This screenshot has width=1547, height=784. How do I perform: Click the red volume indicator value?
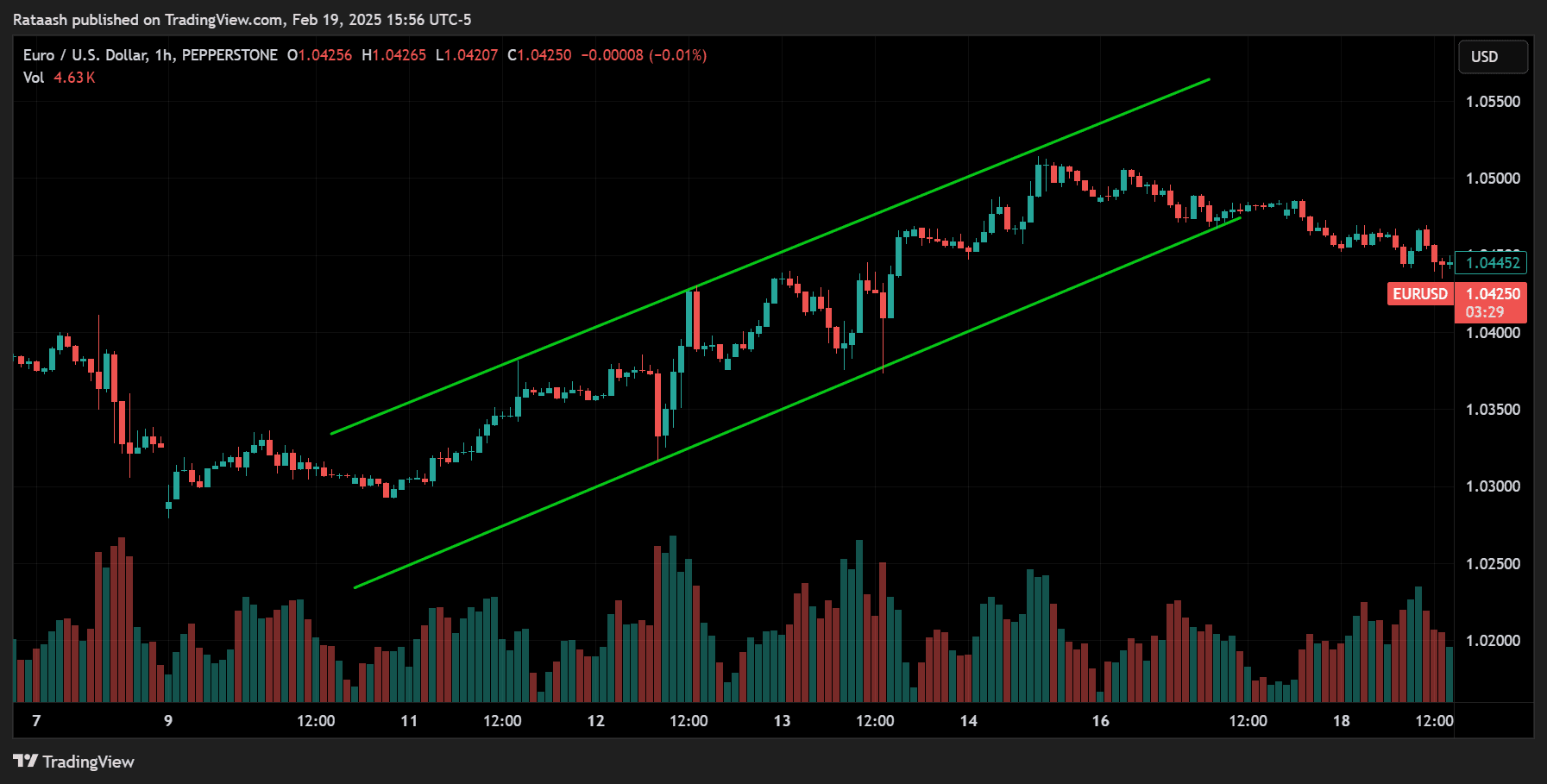click(x=73, y=78)
